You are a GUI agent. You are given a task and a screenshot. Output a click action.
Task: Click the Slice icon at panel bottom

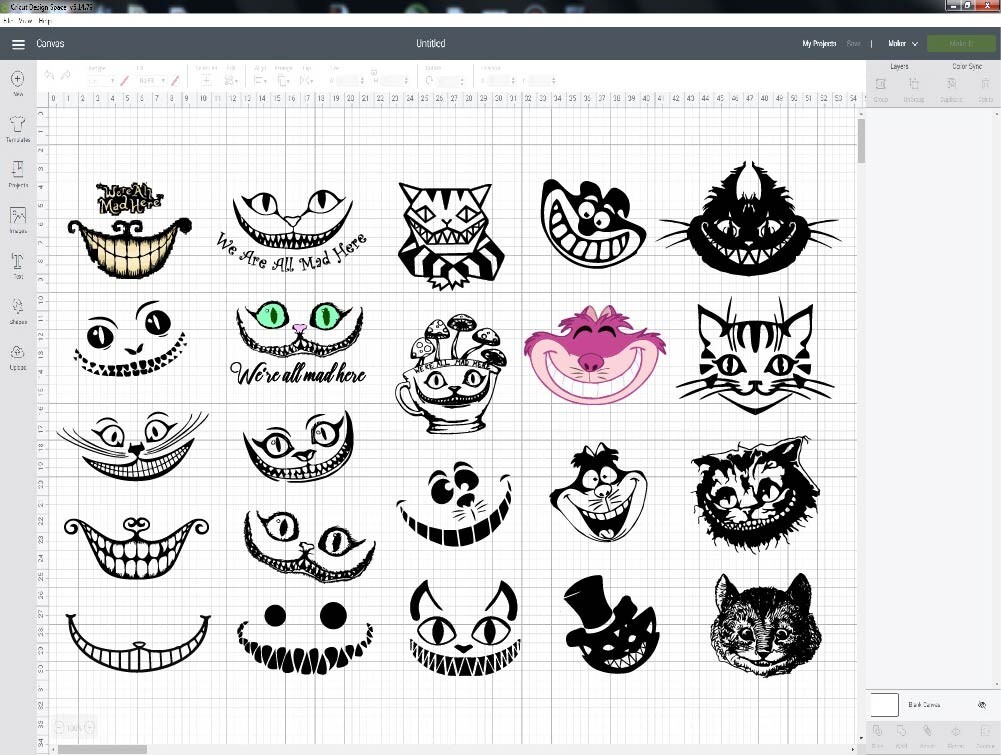877,730
